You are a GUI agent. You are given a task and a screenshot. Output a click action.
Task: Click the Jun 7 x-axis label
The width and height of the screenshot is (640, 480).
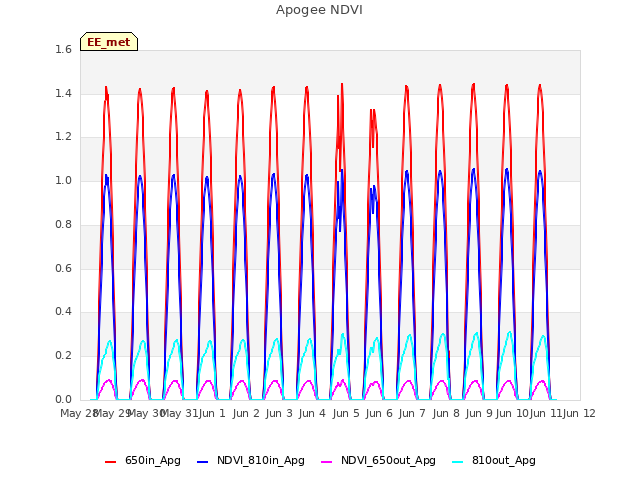(x=412, y=413)
